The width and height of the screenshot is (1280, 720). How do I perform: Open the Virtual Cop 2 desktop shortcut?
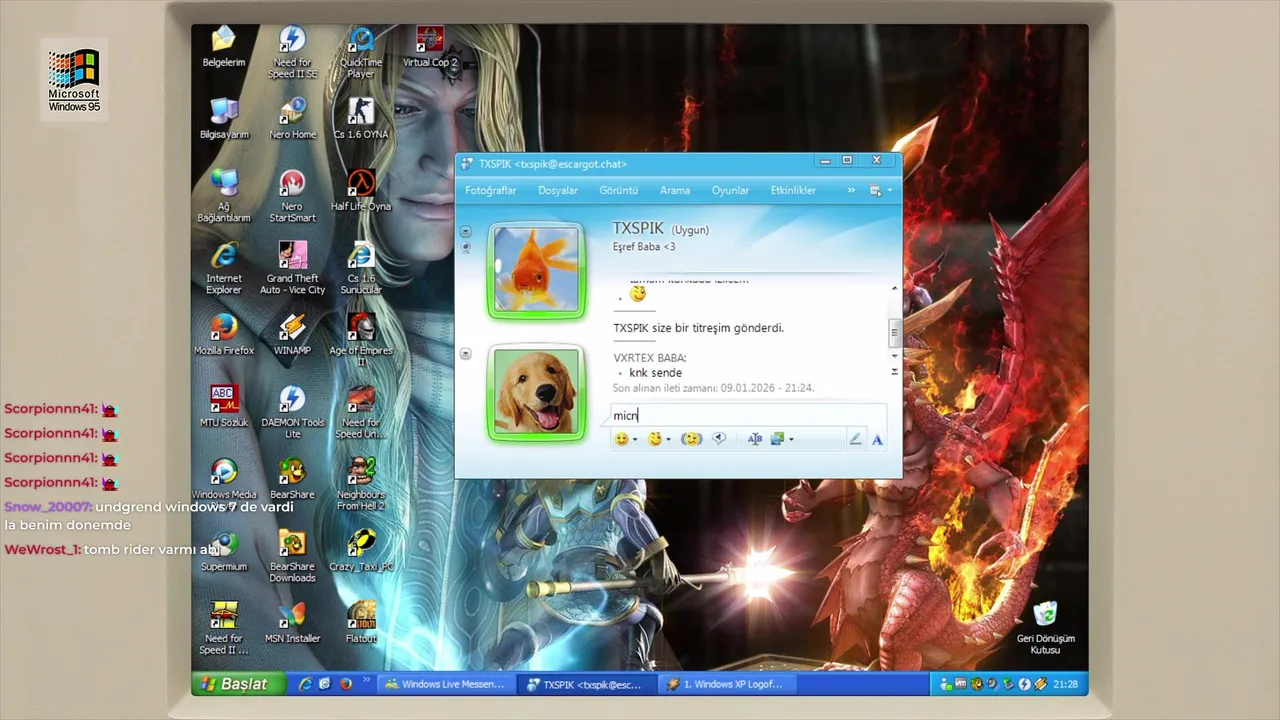(x=430, y=48)
